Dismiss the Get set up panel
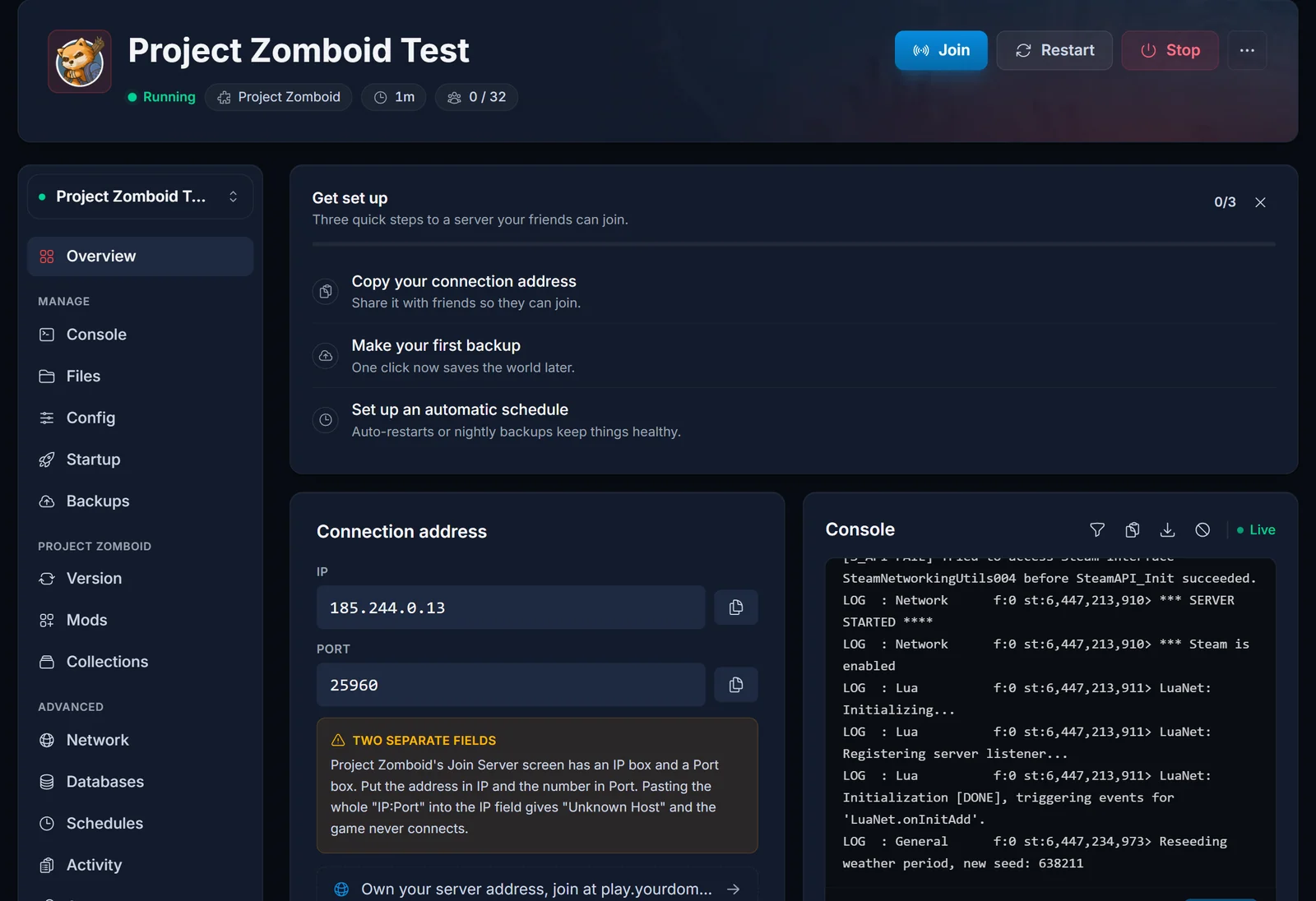 coord(1260,202)
